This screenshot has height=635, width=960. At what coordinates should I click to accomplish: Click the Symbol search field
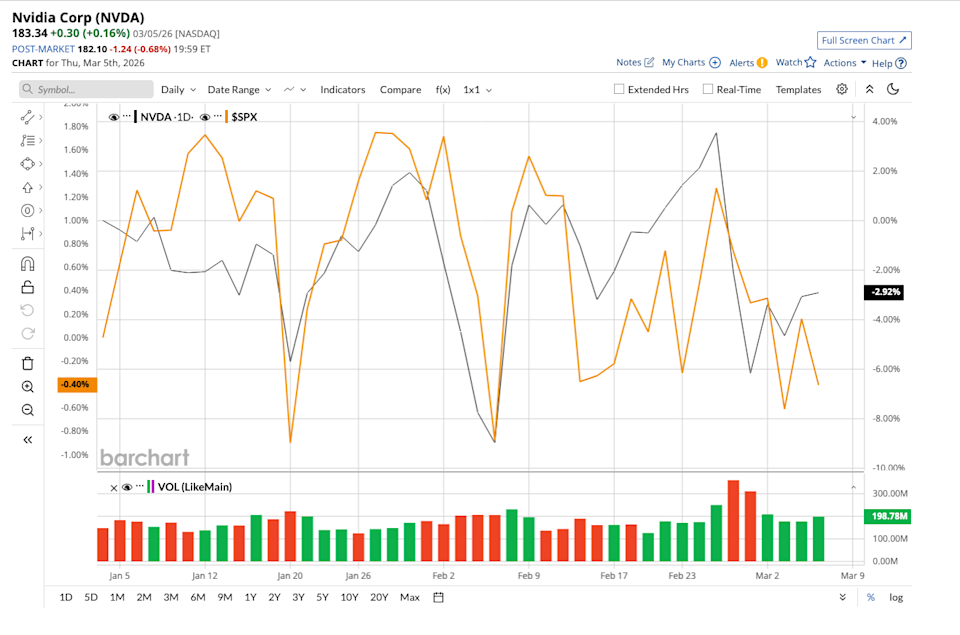pos(88,89)
